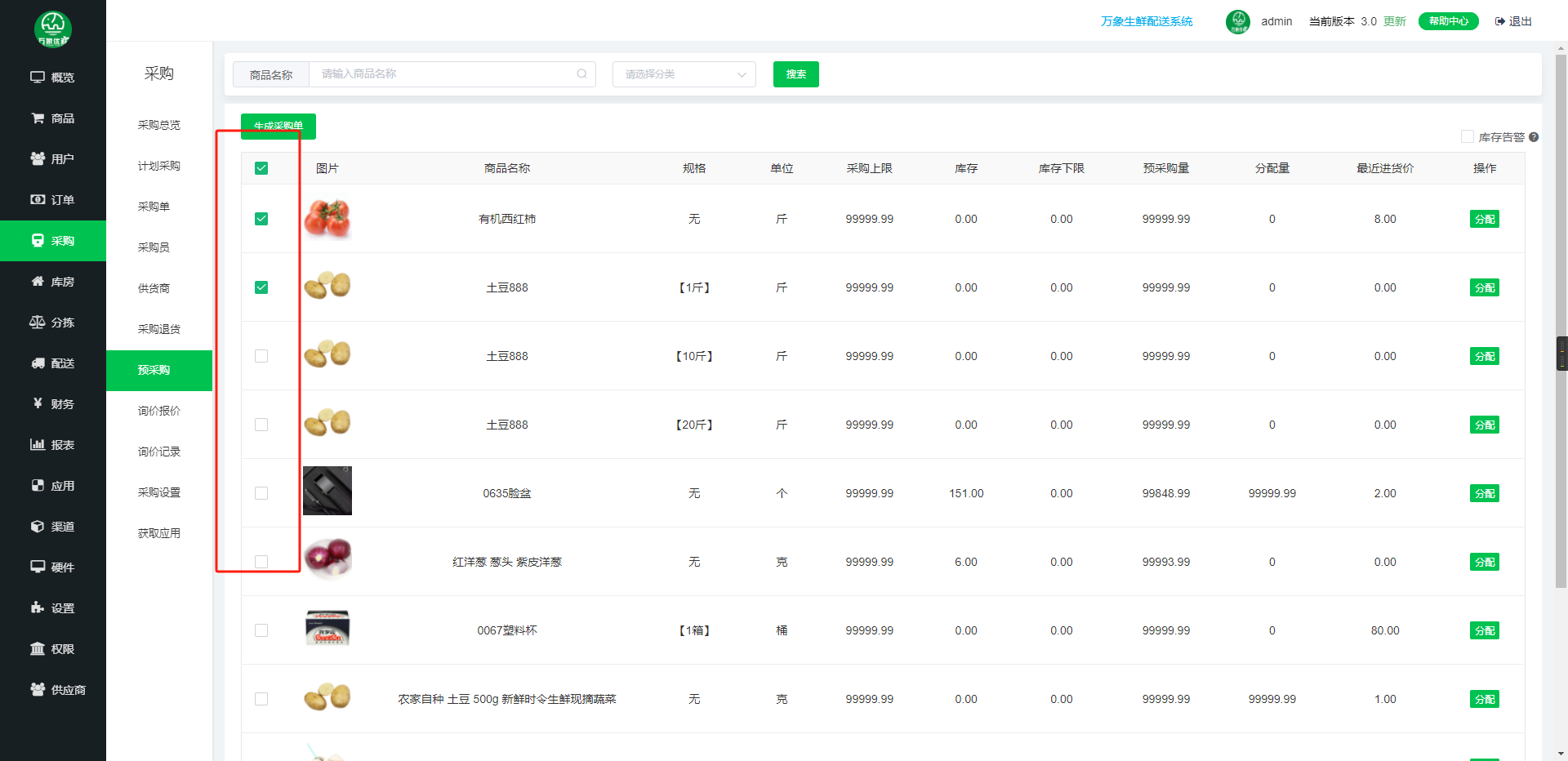Viewport: 1568px width, 761px height.
Task: Click the page vertical scrollbar
Action: (x=1561, y=321)
